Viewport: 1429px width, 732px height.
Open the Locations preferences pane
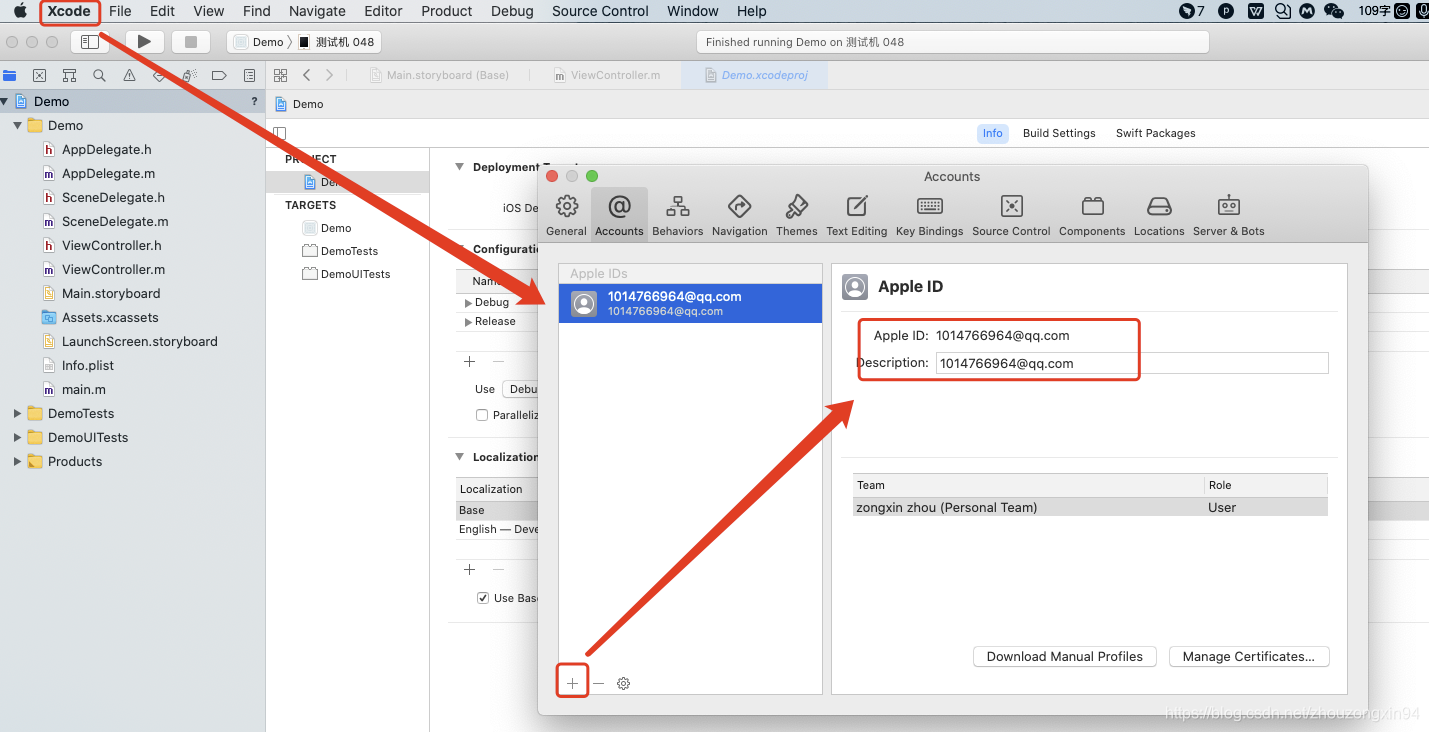pos(1159,215)
